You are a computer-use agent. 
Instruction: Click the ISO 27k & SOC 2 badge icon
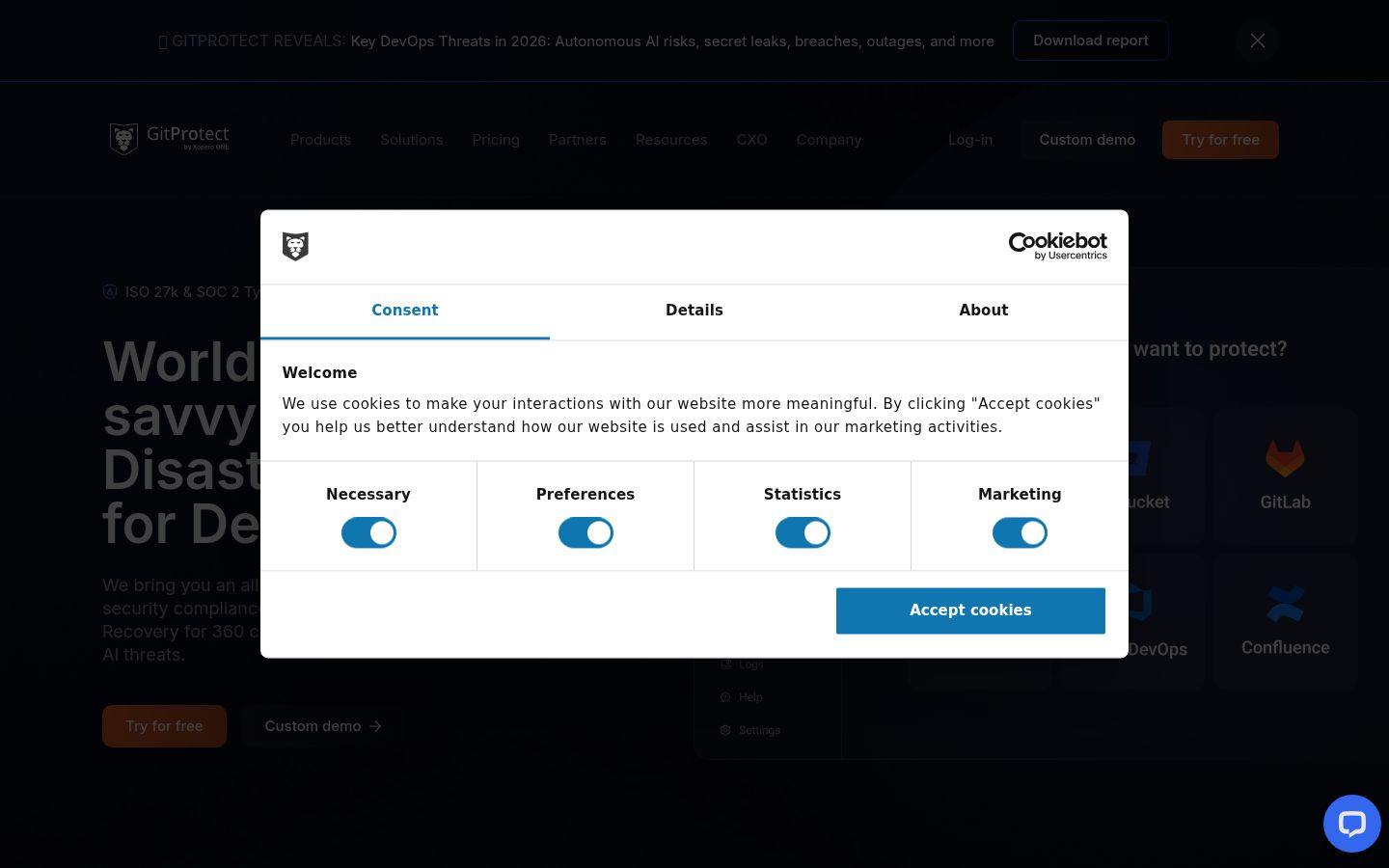(110, 291)
